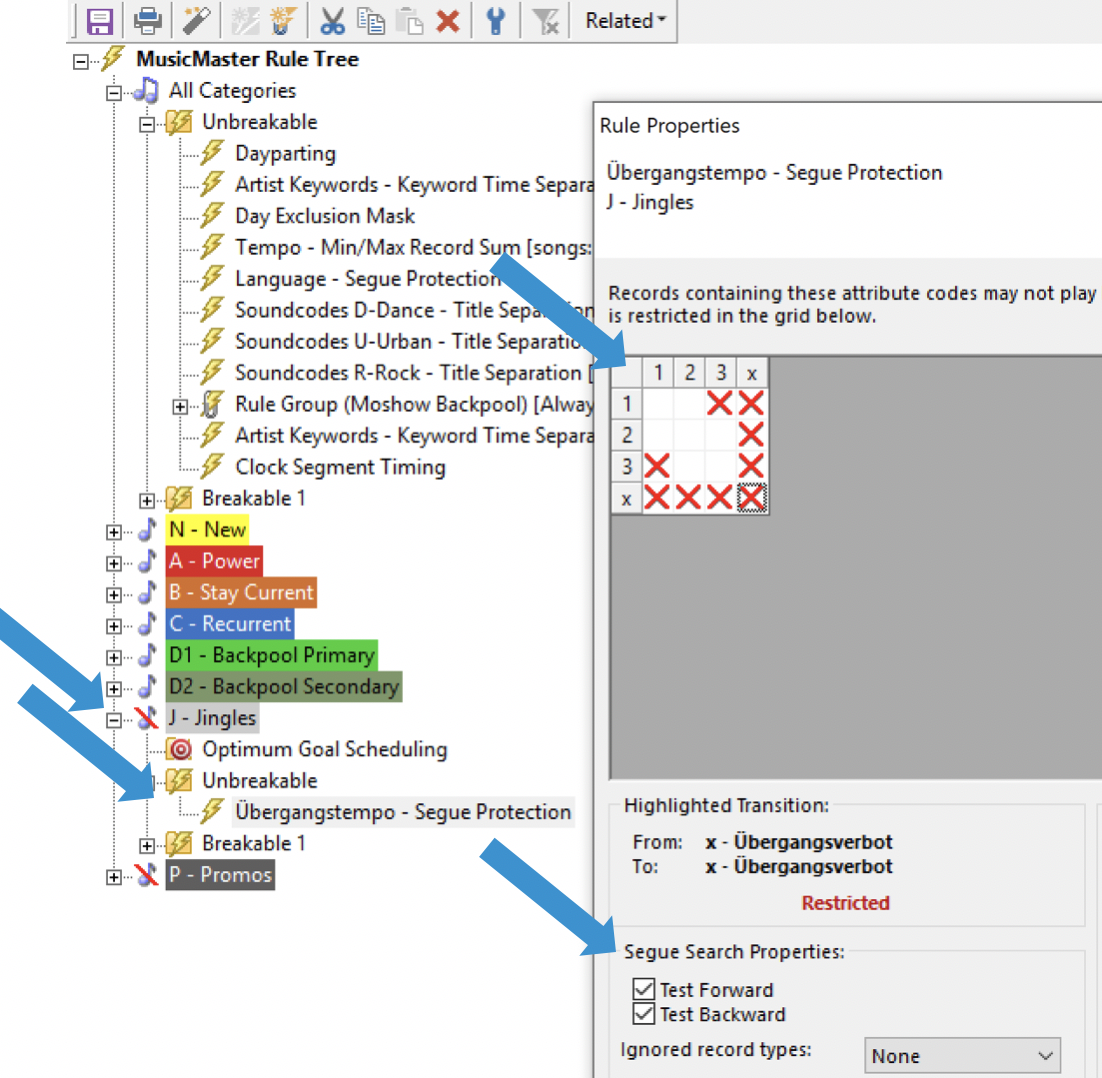Toggle grid cell row 1 column x
Viewport: 1102px width, 1078px height.
752,403
